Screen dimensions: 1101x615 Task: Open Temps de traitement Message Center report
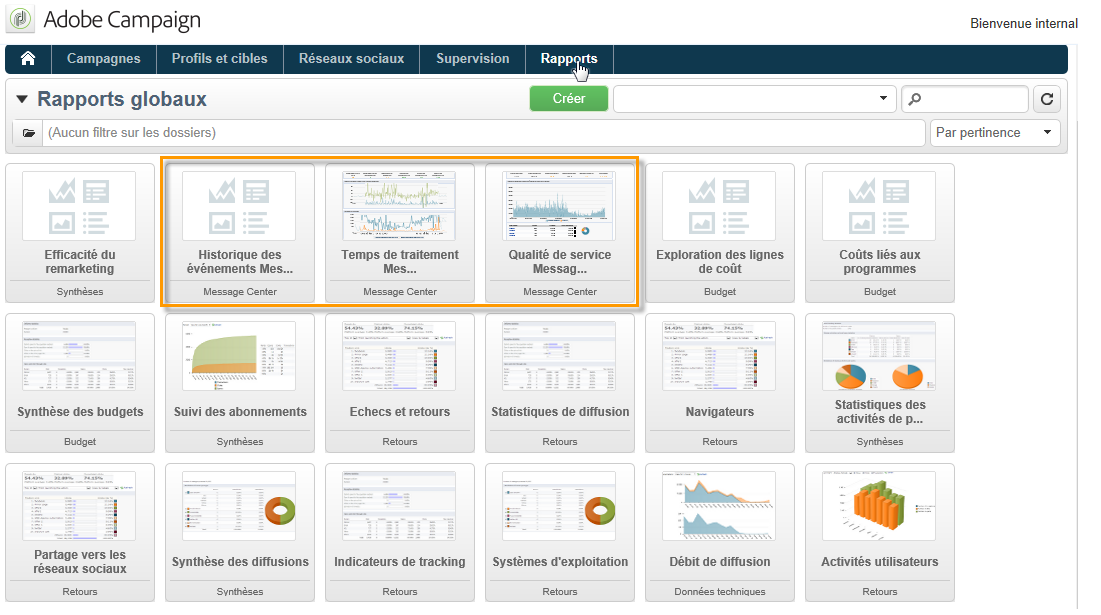400,233
